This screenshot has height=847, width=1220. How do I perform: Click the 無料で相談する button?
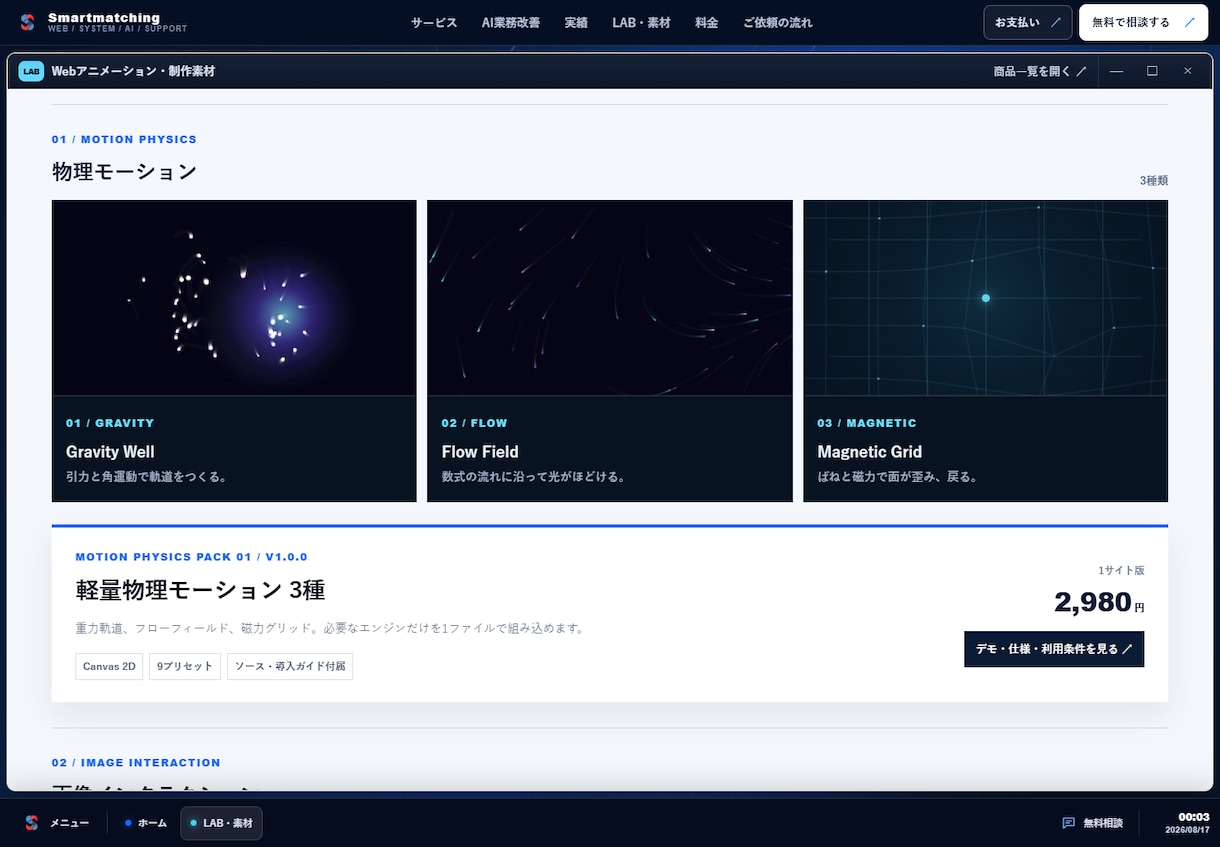click(x=1143, y=22)
